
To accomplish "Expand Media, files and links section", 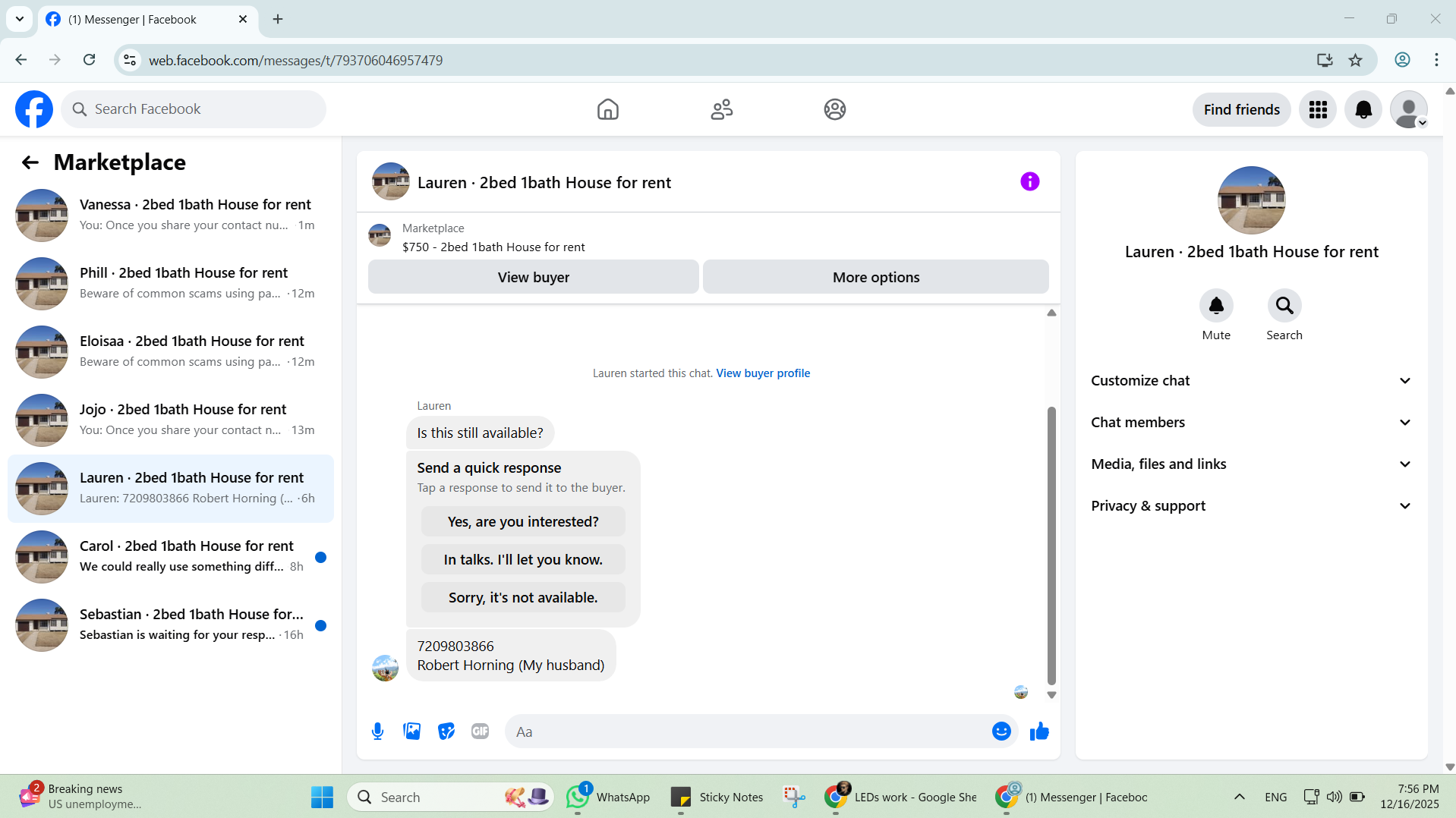I will tap(1252, 464).
